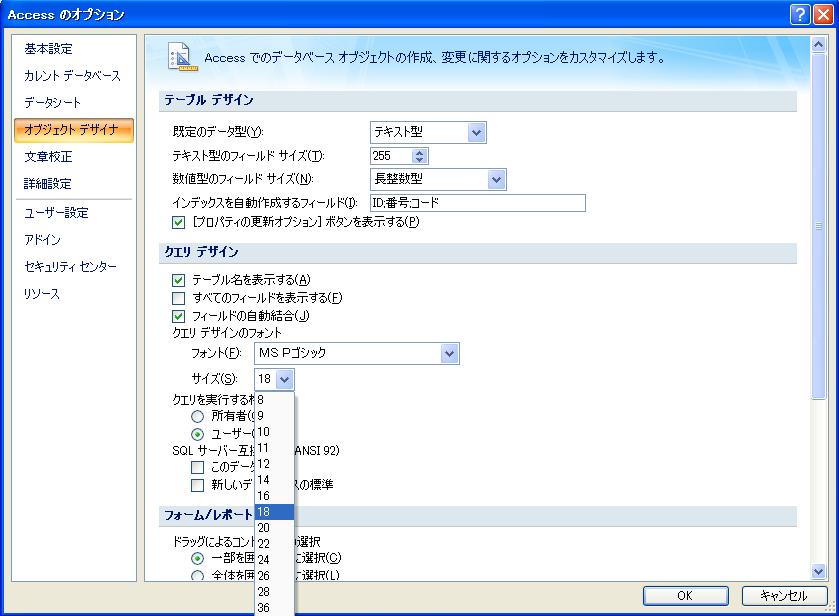
Task: Toggle the プロパティの更新オプション button checkbox
Action: (x=179, y=222)
